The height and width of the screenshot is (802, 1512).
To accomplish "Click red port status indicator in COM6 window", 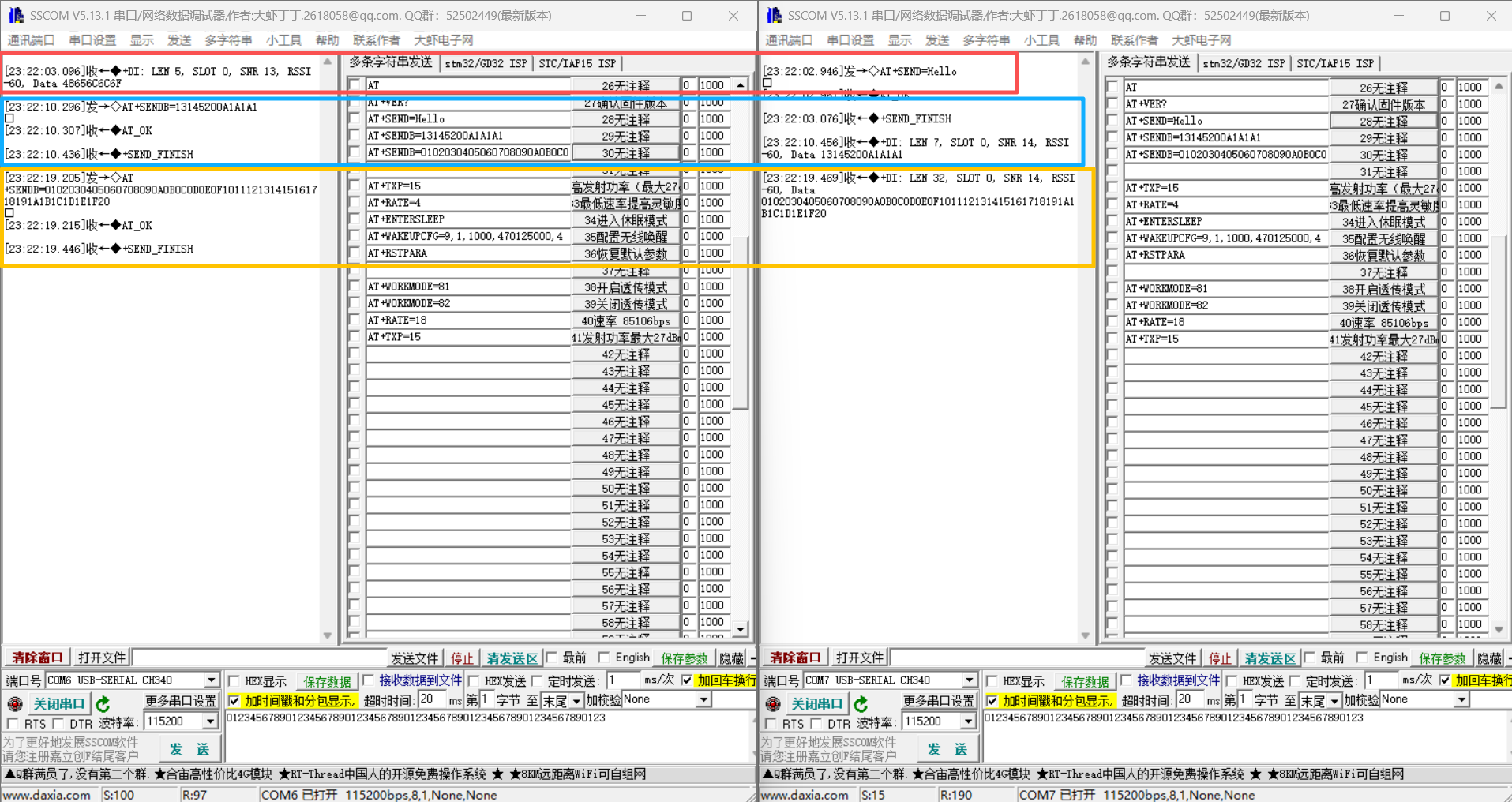I will (15, 703).
